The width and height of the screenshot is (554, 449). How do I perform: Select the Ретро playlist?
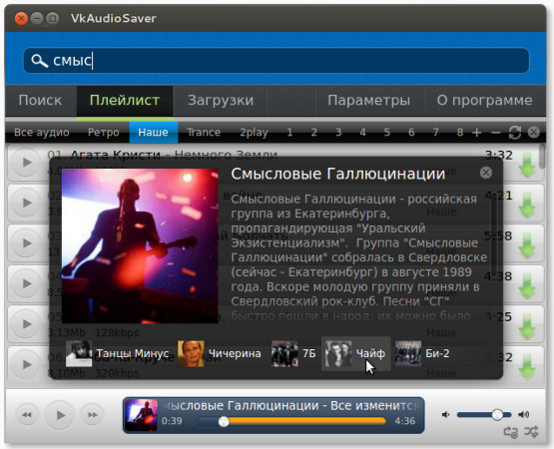tap(103, 132)
